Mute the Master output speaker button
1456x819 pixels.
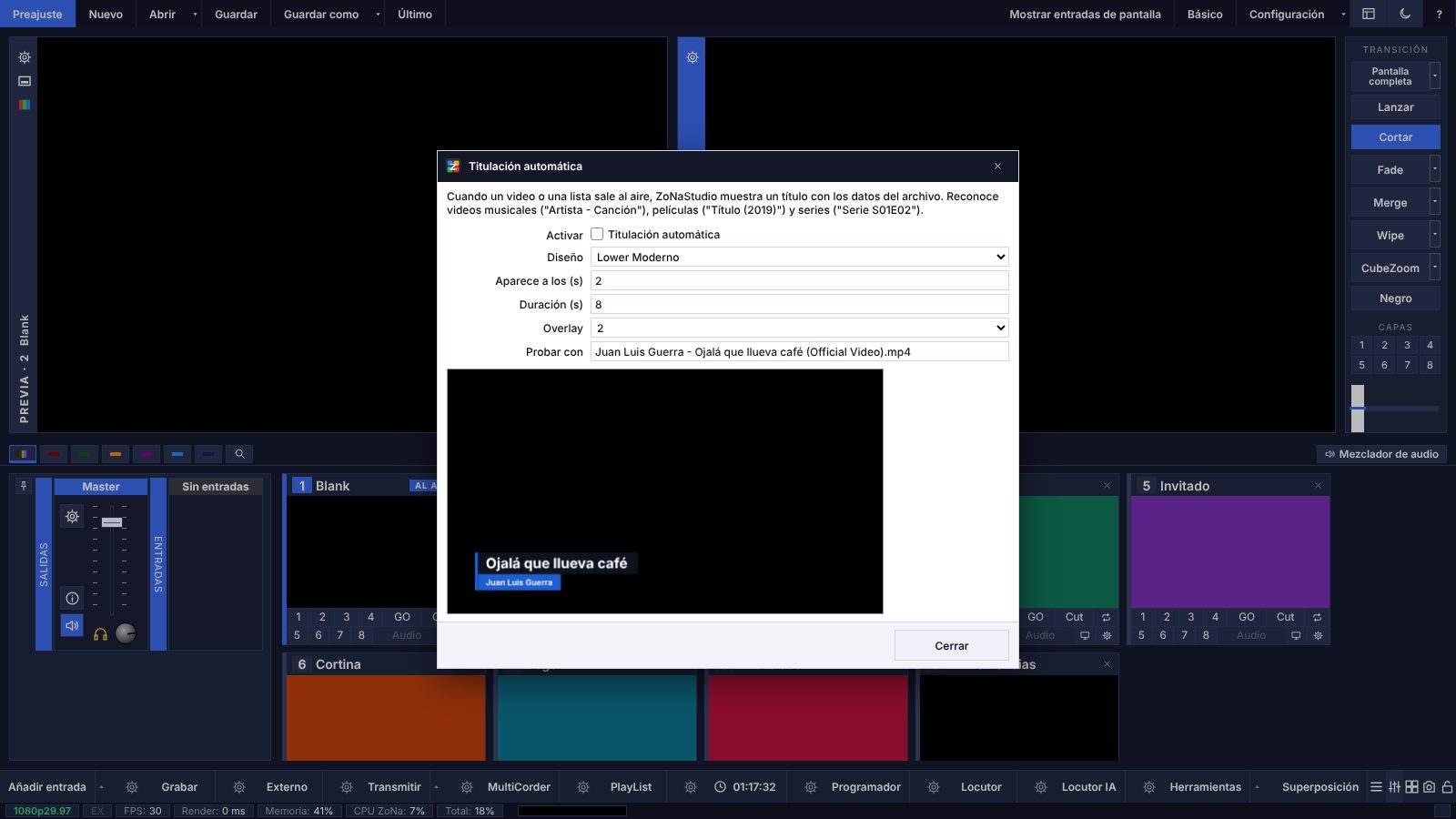point(72,625)
